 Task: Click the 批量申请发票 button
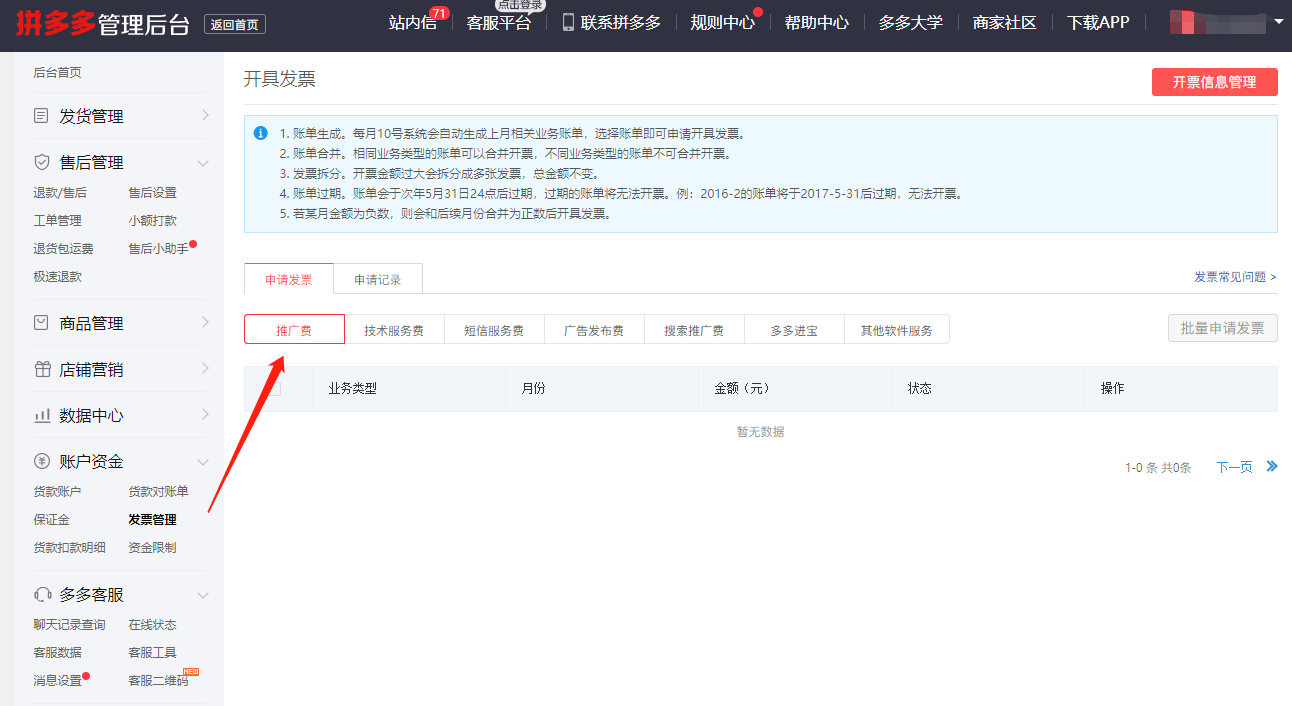pos(1223,328)
